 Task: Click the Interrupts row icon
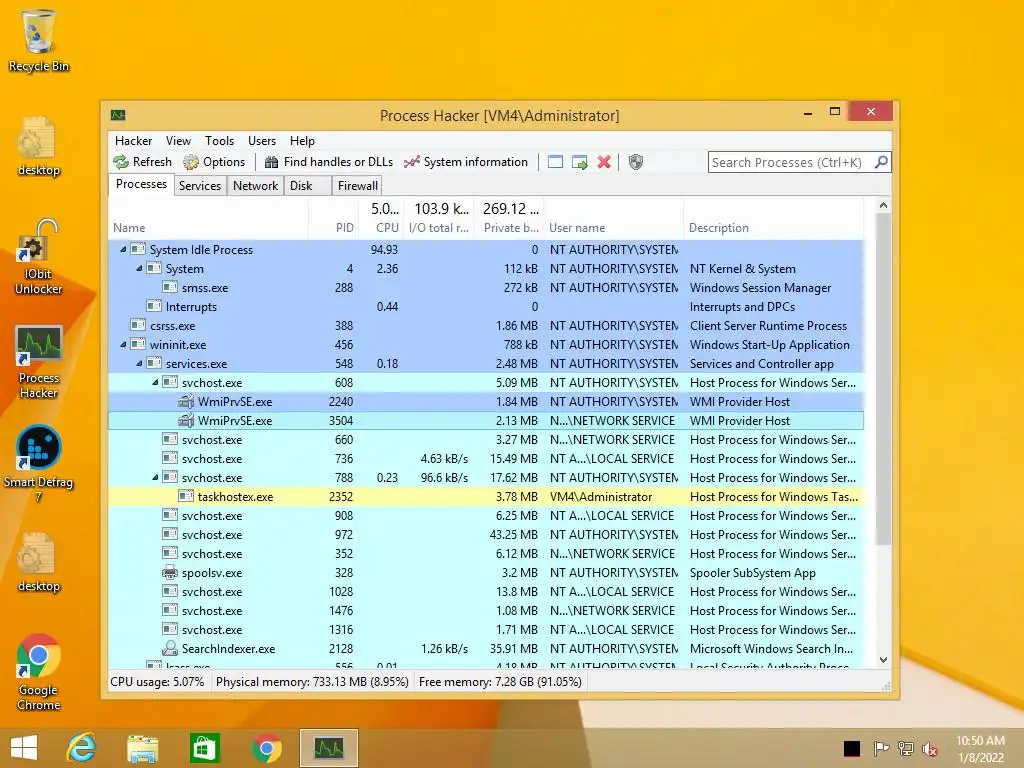(154, 306)
